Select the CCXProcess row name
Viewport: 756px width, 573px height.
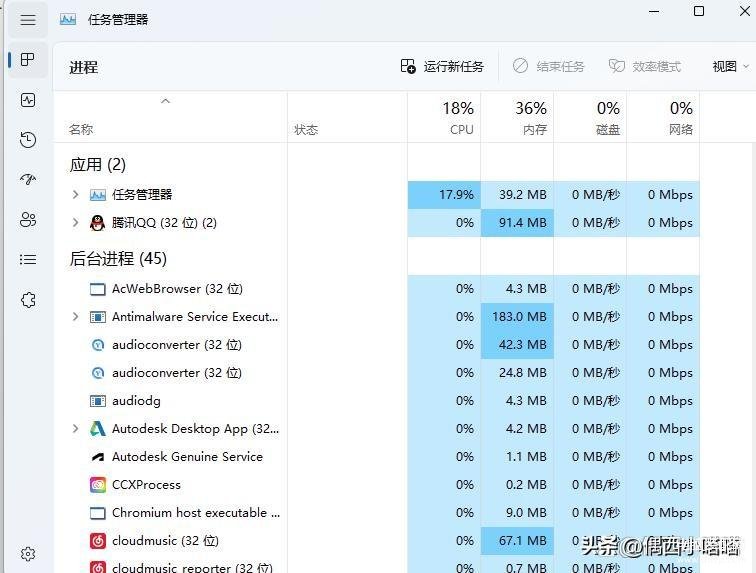[146, 485]
